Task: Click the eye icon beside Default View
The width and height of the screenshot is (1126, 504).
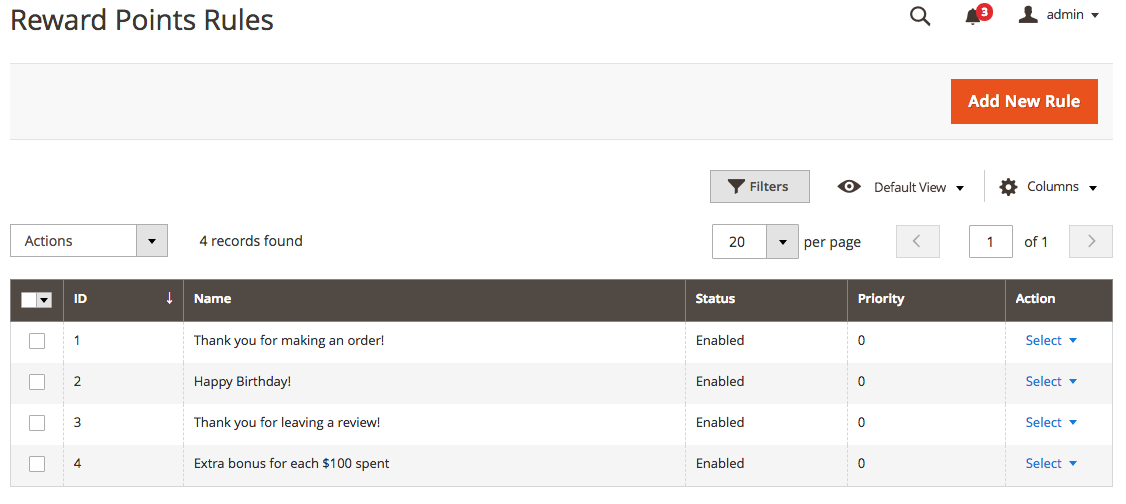Action: point(849,187)
